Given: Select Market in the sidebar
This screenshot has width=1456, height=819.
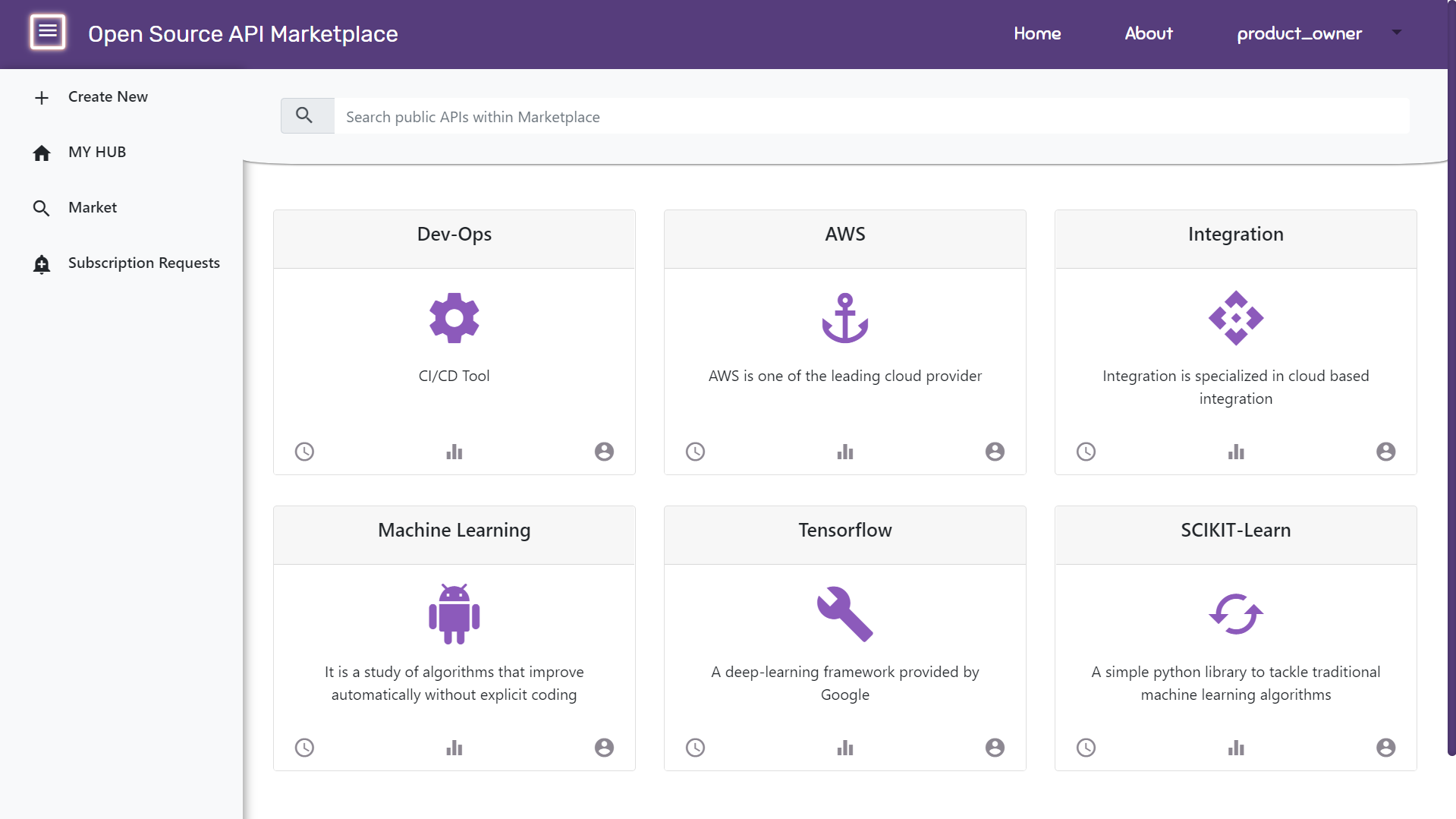Looking at the screenshot, I should point(93,208).
